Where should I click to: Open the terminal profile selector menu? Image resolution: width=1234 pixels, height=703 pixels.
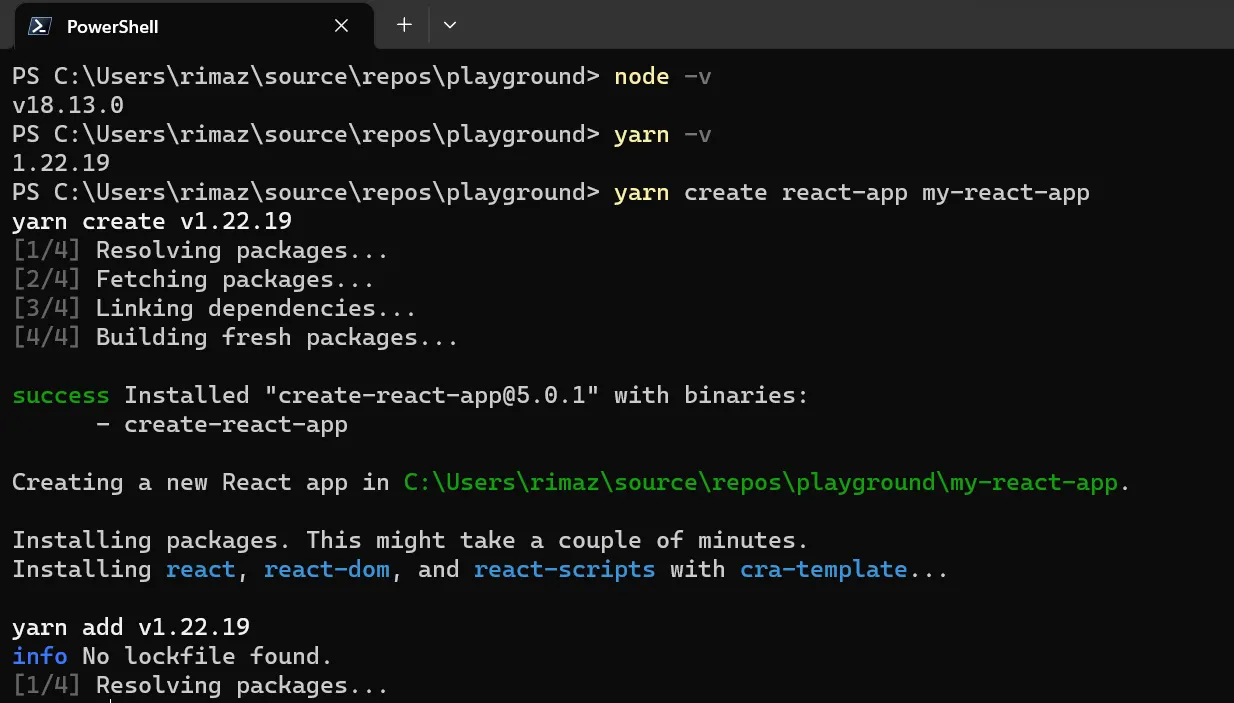[449, 25]
